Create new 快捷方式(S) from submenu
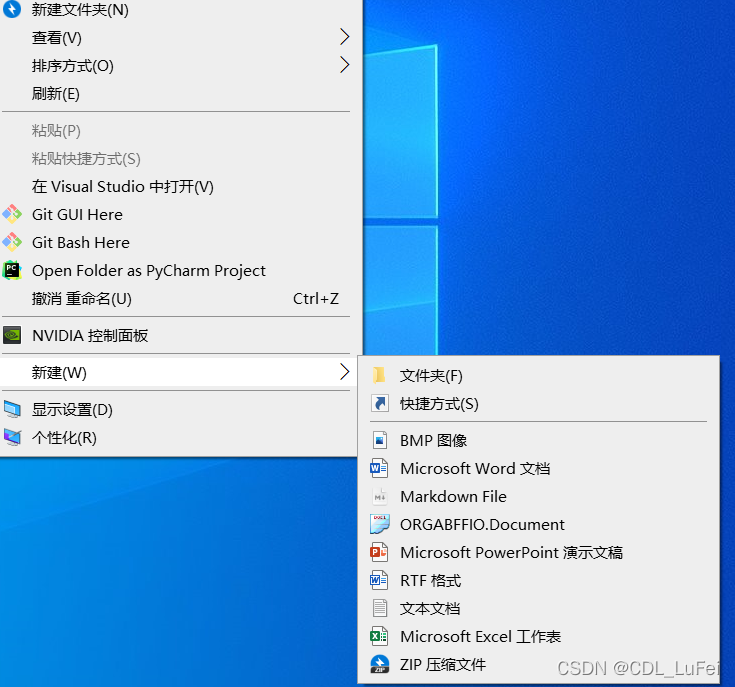Viewport: 735px width, 687px height. click(538, 403)
